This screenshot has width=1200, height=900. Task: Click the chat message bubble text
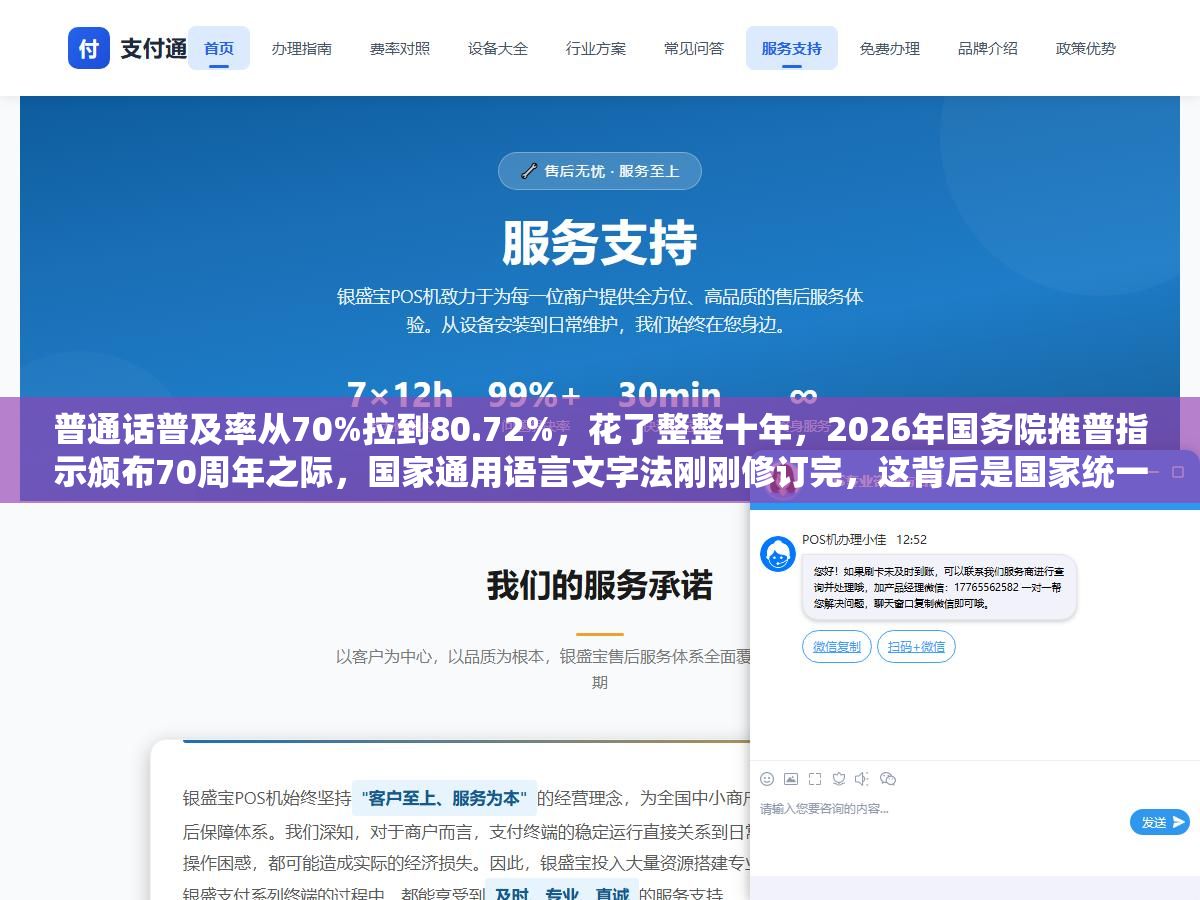939,587
